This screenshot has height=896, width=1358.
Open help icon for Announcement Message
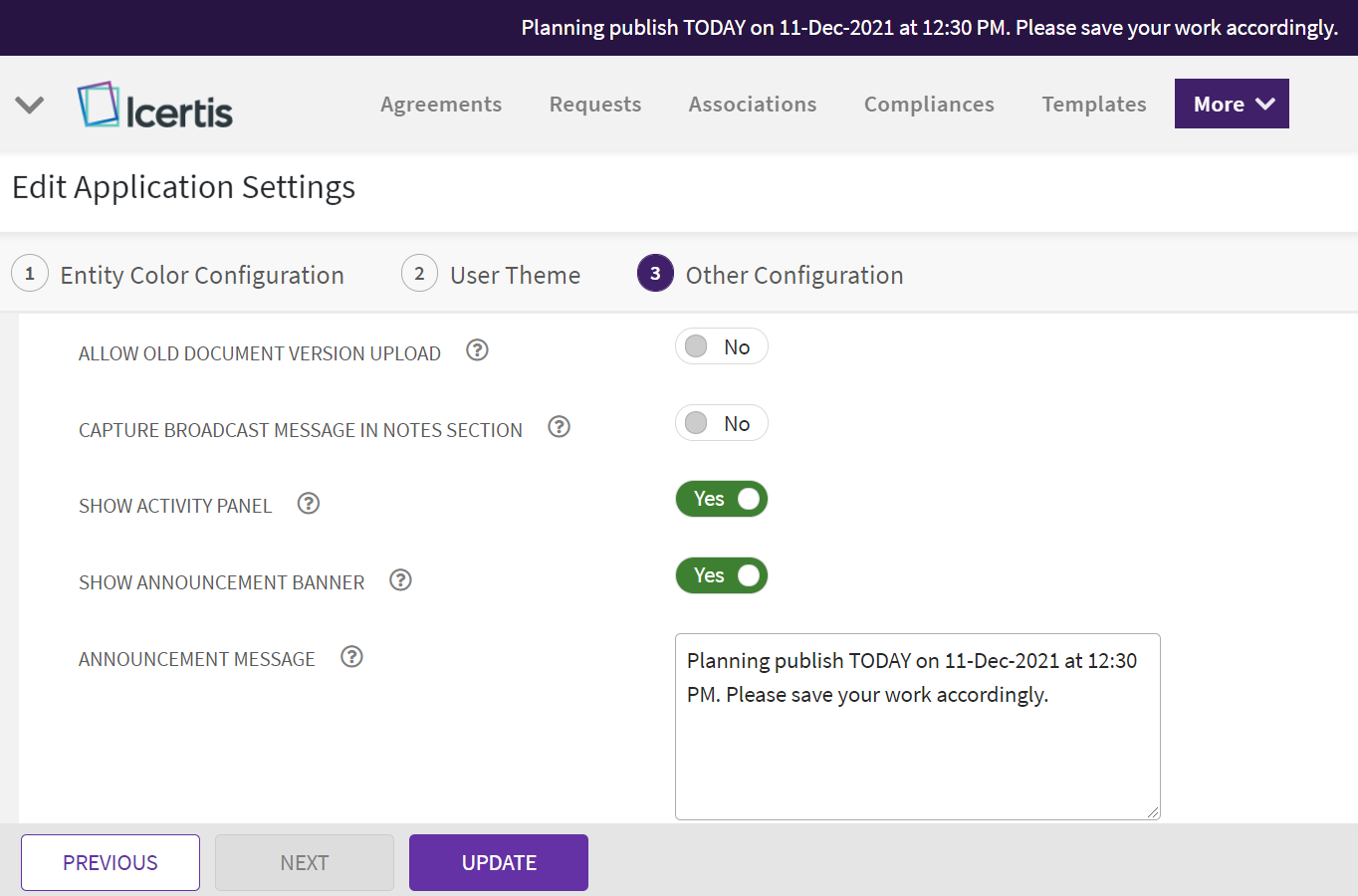click(x=351, y=657)
